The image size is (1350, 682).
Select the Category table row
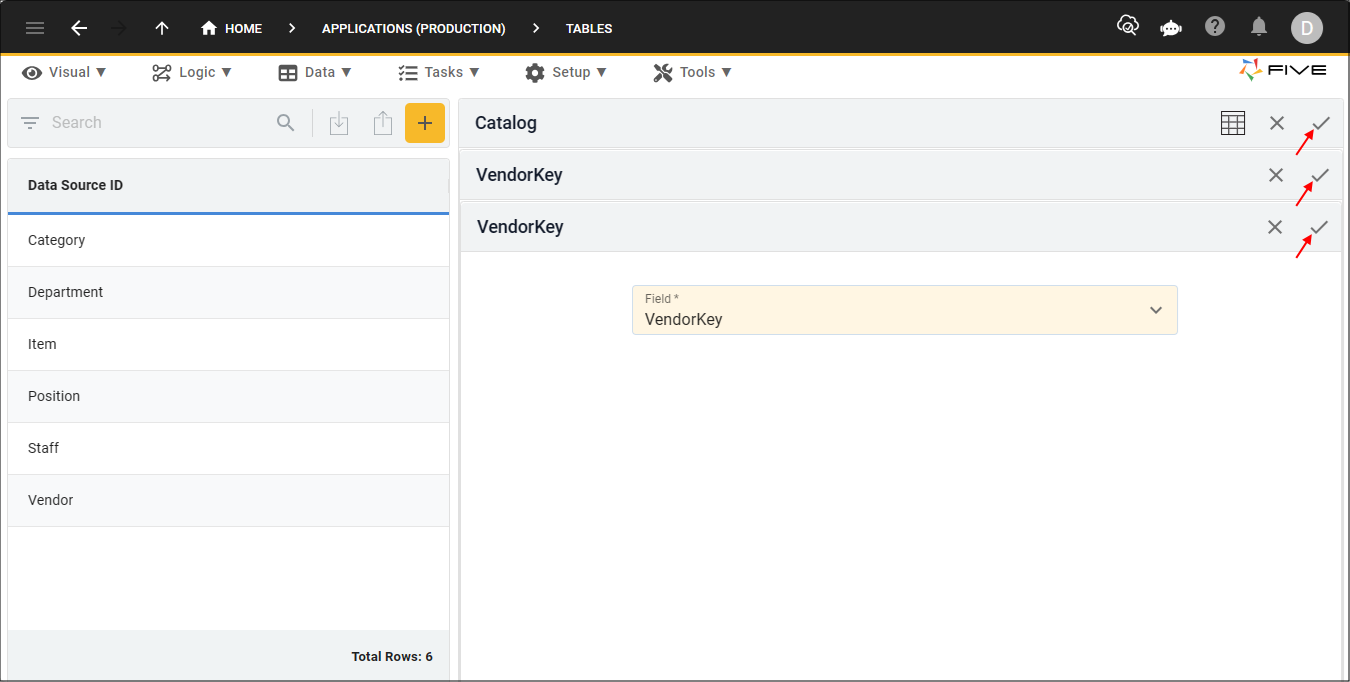click(228, 240)
